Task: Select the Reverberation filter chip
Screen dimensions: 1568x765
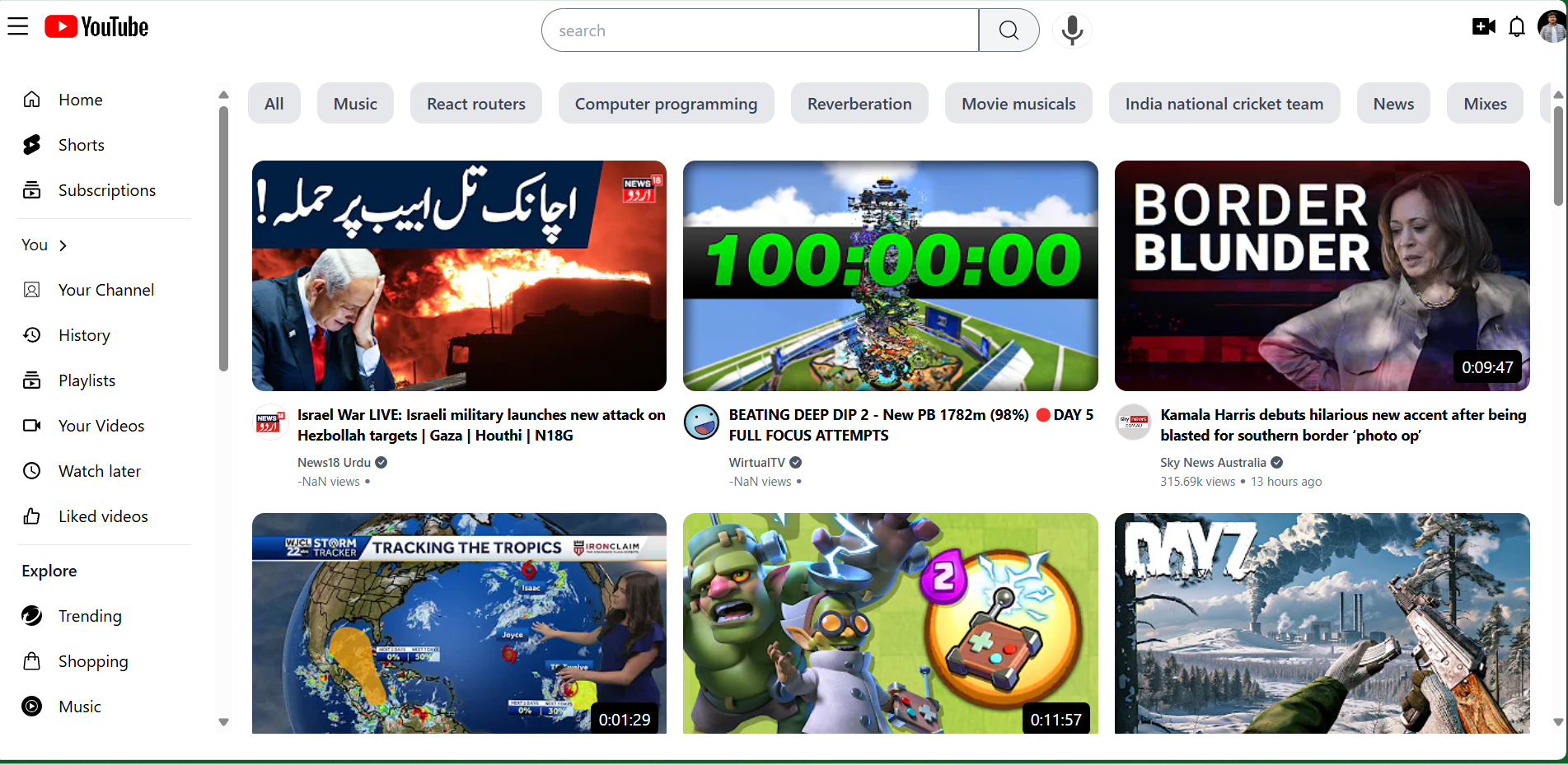Action: click(859, 104)
